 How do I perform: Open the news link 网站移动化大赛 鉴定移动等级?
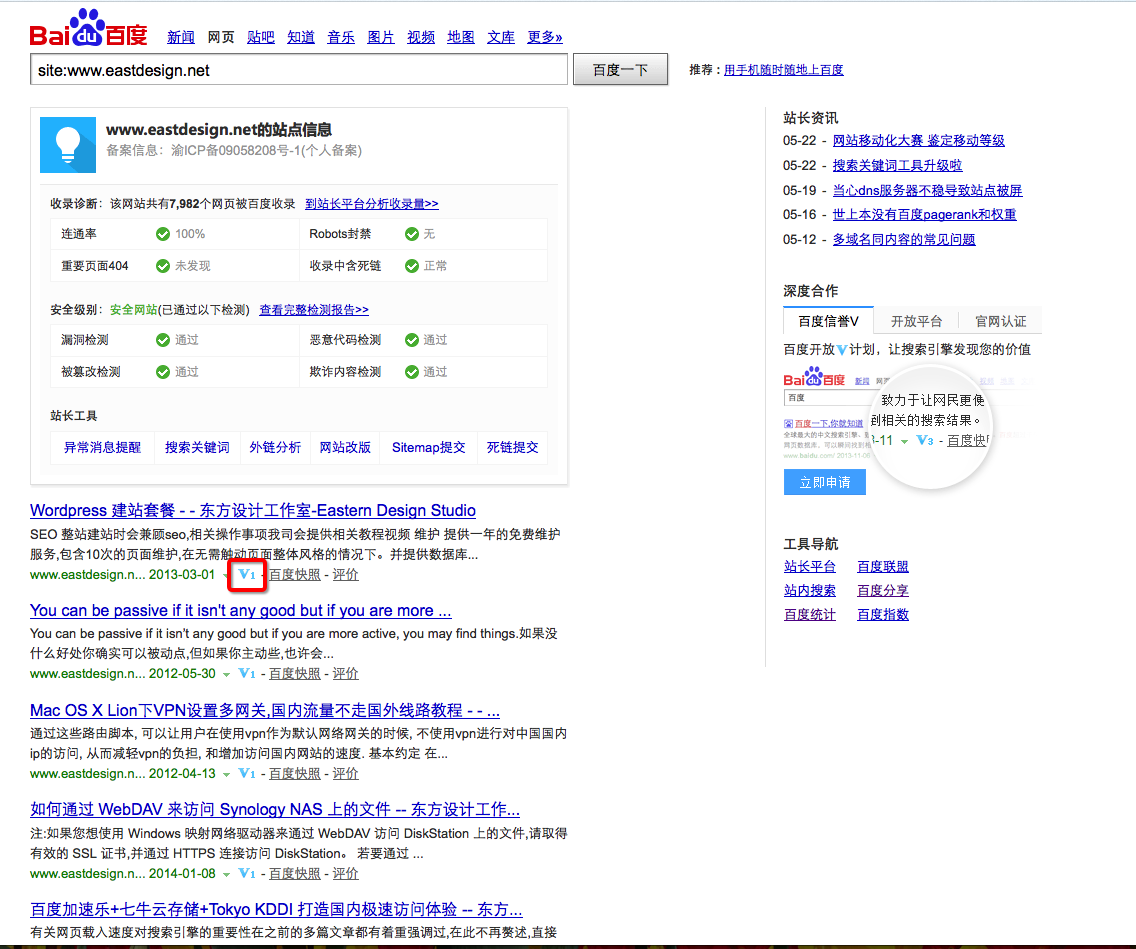click(919, 141)
